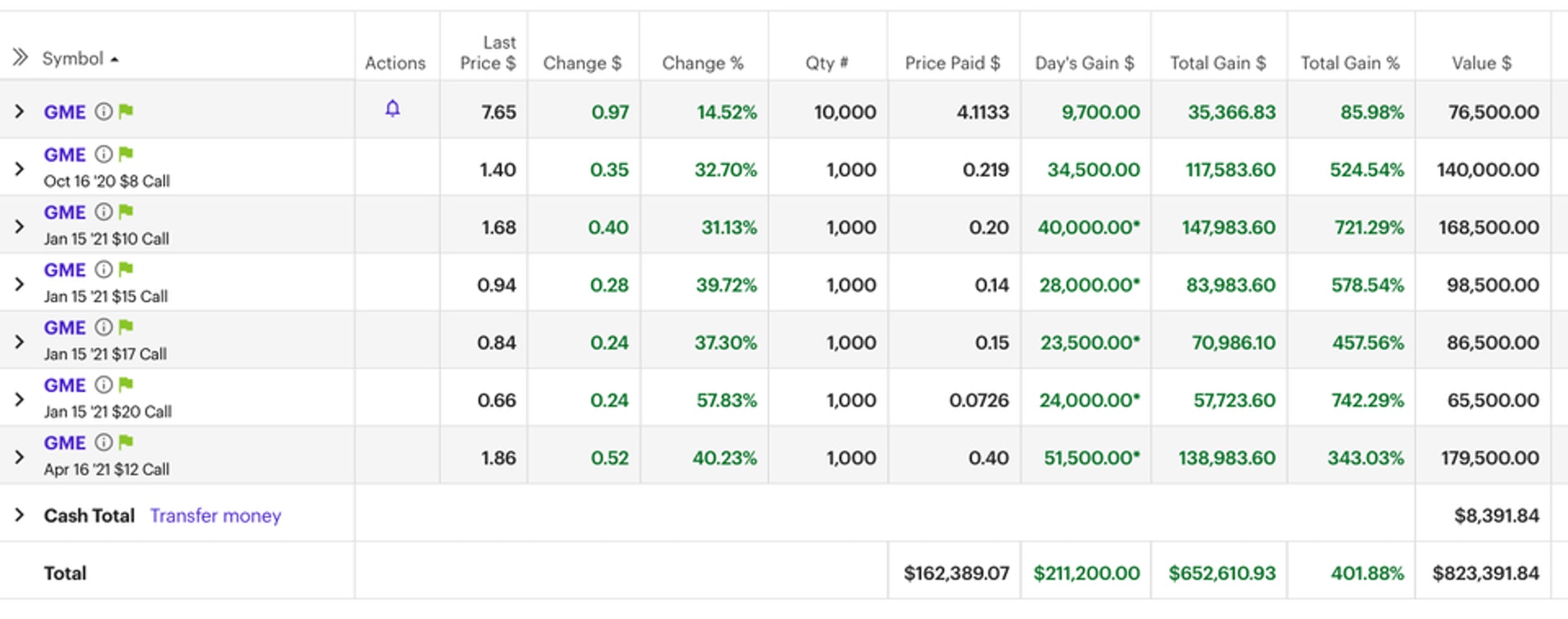The width and height of the screenshot is (1568, 619).
Task: Select the 742.29% total gain cell
Action: [x=1368, y=400]
